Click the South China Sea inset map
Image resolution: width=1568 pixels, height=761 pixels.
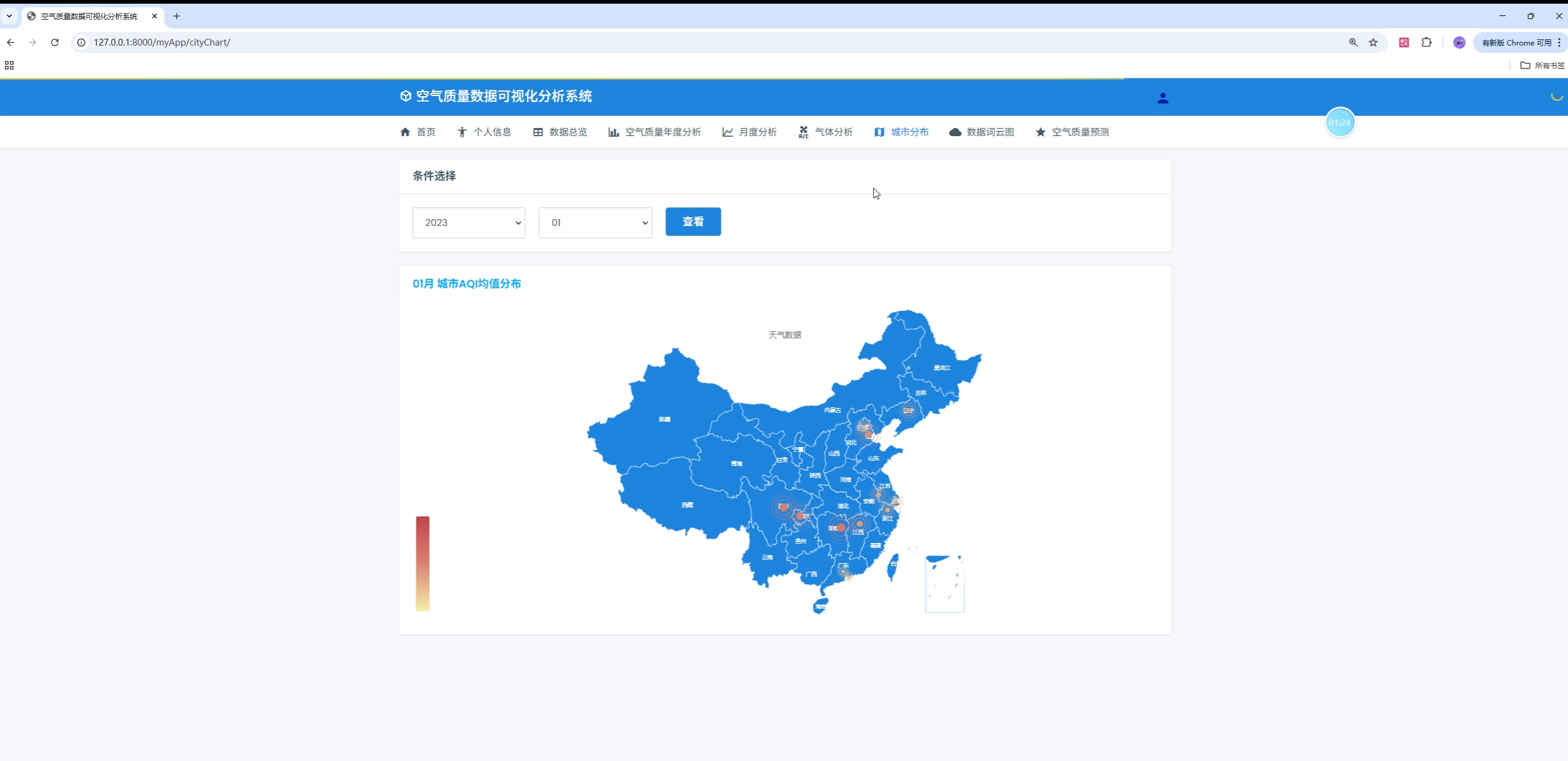tap(944, 584)
